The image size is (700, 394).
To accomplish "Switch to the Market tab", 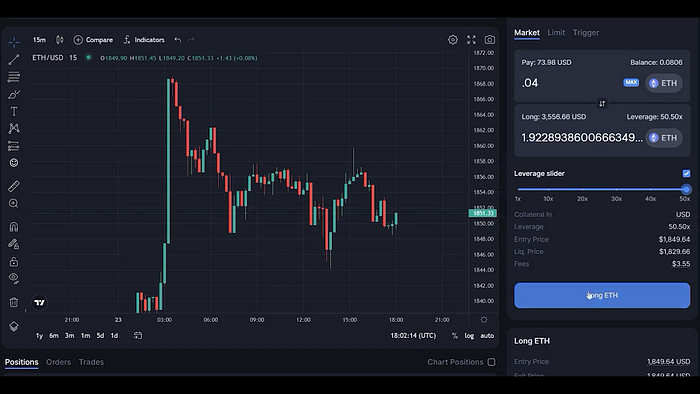I will click(x=527, y=33).
